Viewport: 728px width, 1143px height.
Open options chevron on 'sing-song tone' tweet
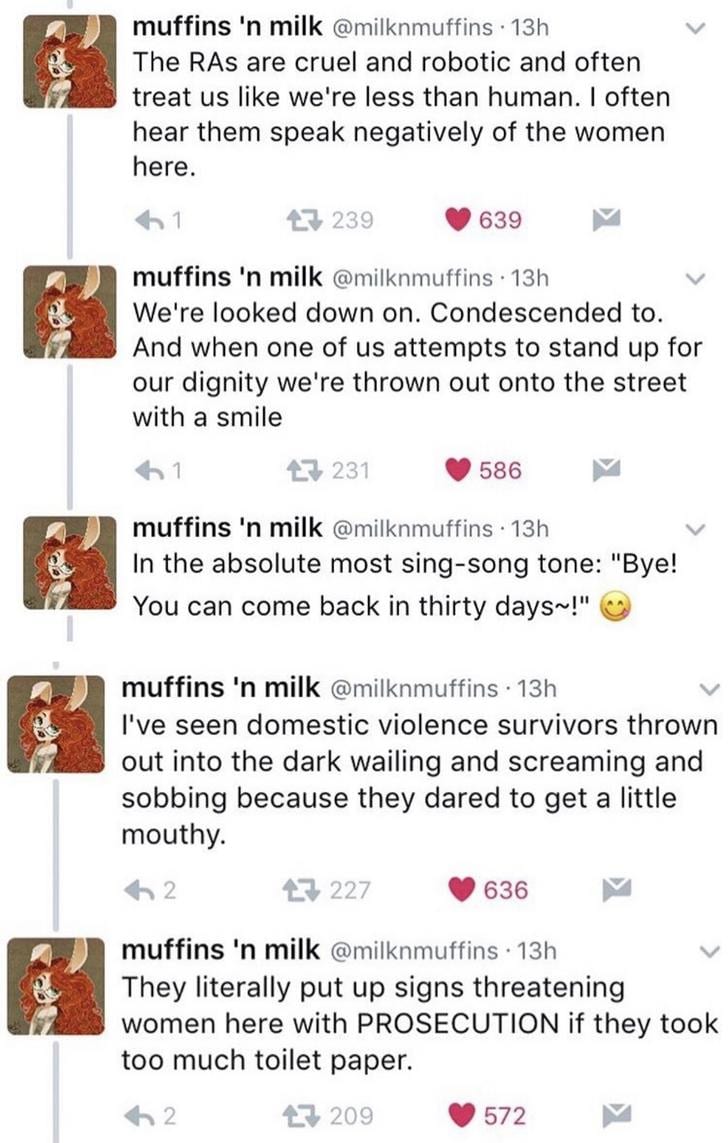tap(698, 530)
